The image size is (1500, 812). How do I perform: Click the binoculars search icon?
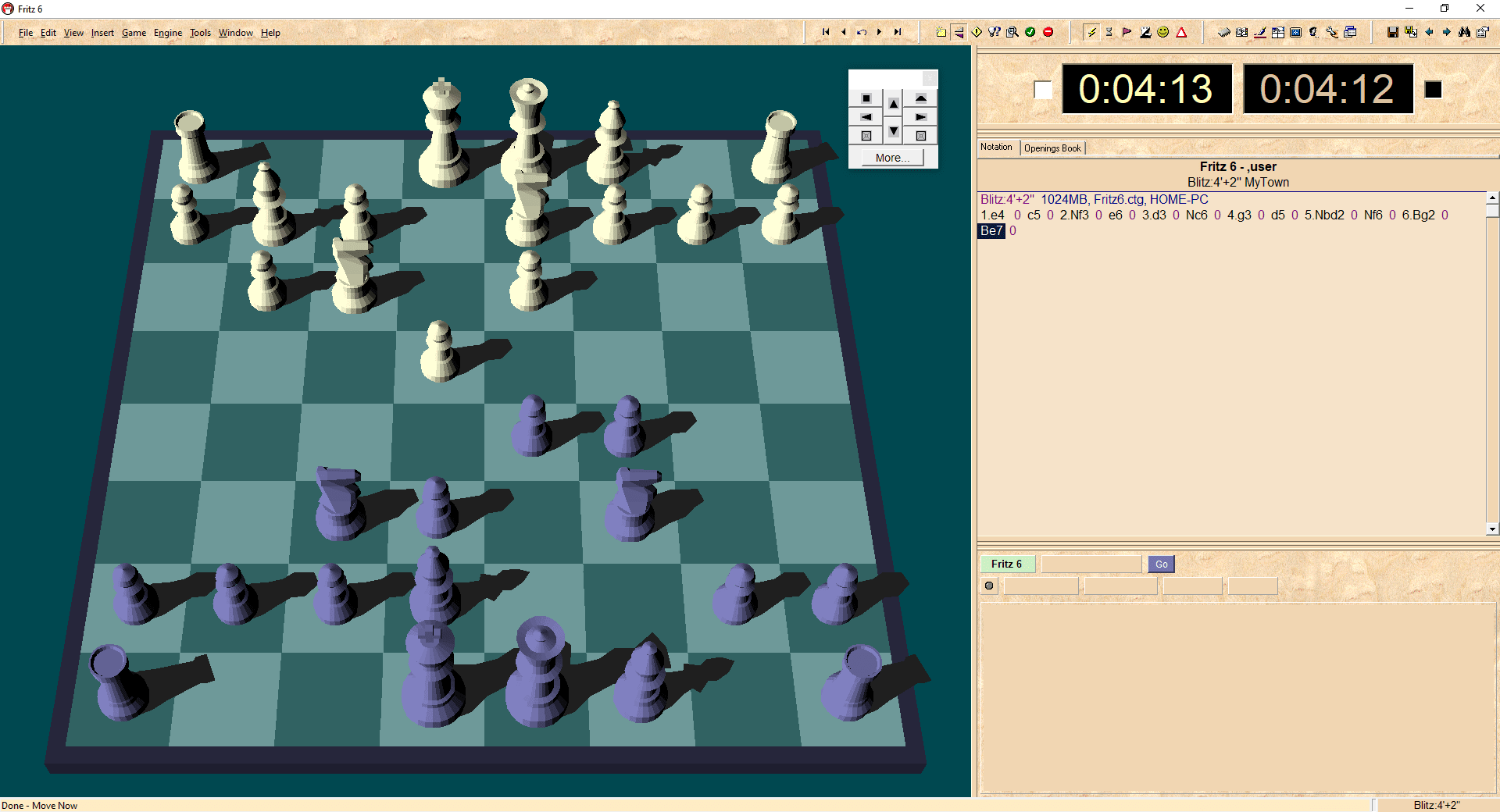click(x=1464, y=32)
